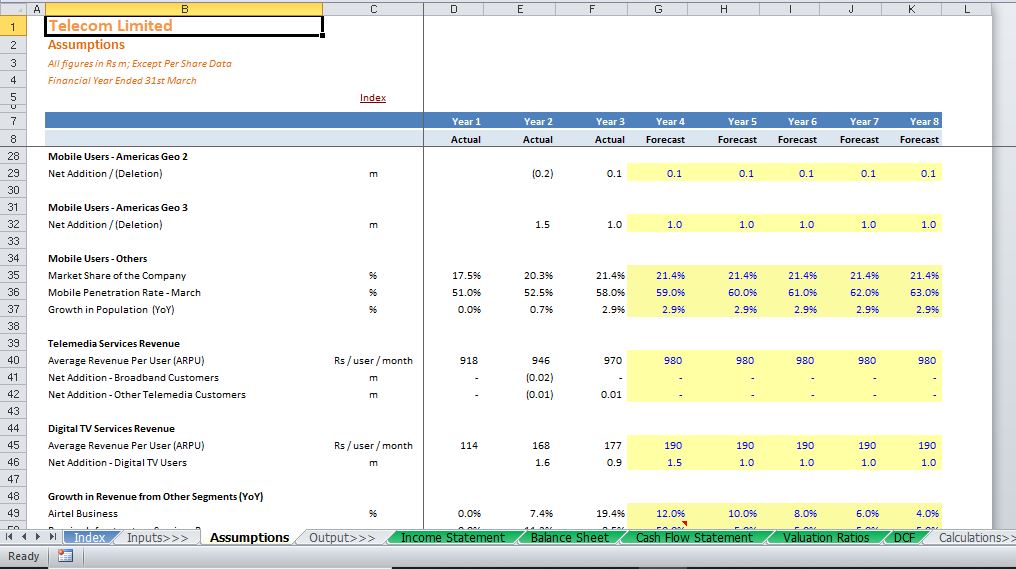This screenshot has width=1016, height=569.
Task: Select row 45 header
Action: click(14, 445)
